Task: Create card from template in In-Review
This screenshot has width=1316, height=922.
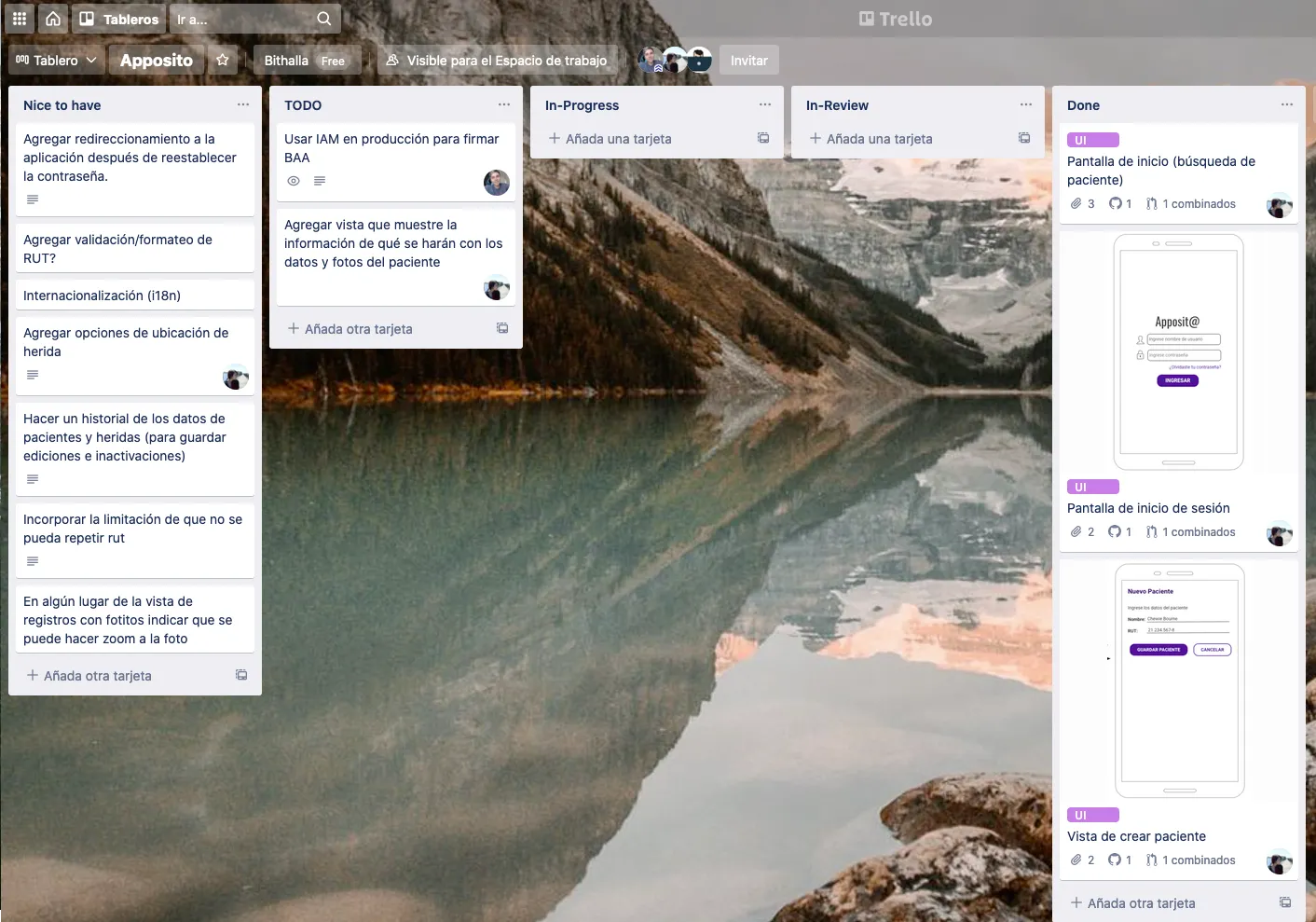Action: pos(1024,138)
